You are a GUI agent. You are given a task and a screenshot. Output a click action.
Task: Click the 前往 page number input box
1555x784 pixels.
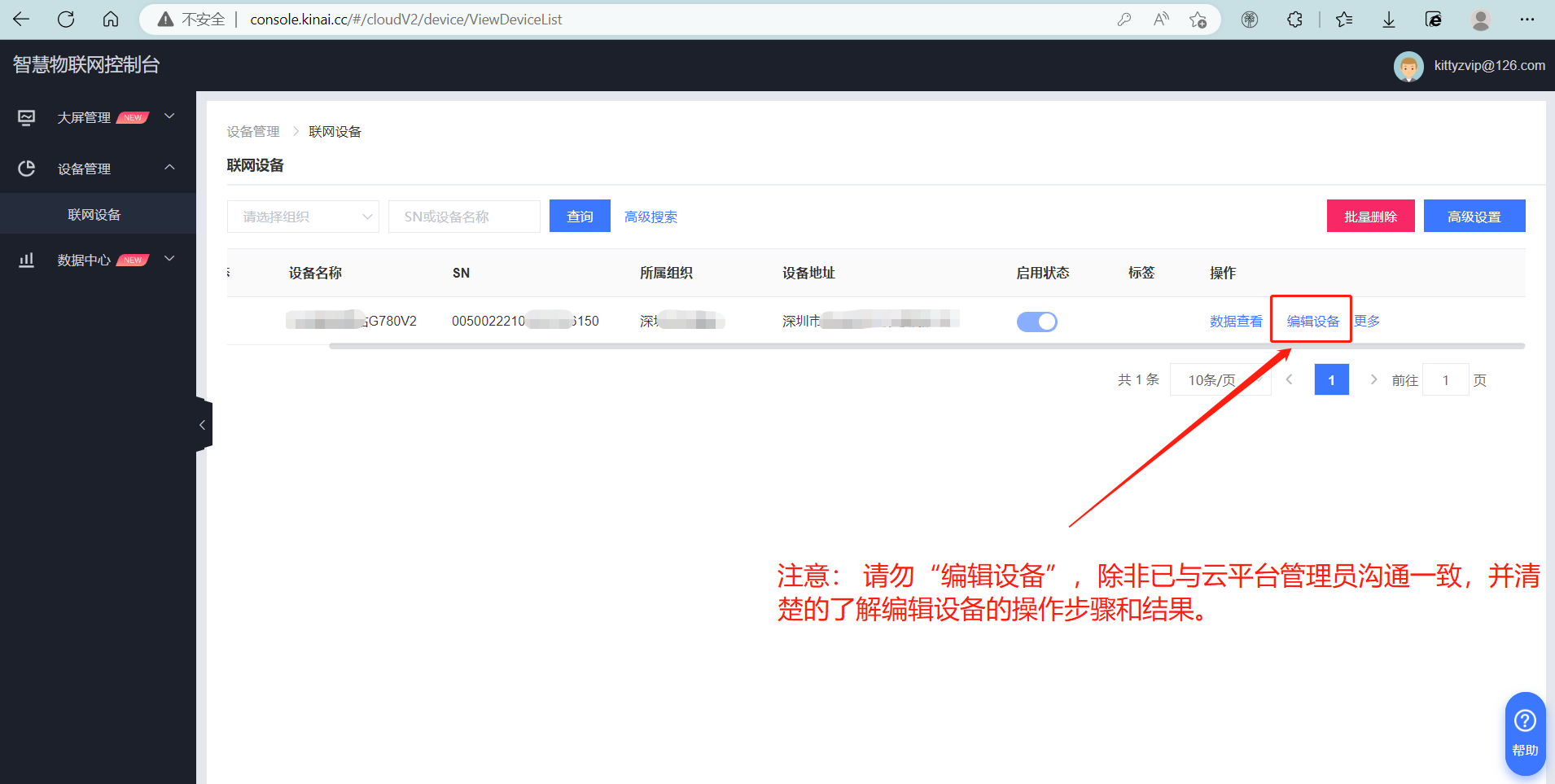1446,380
